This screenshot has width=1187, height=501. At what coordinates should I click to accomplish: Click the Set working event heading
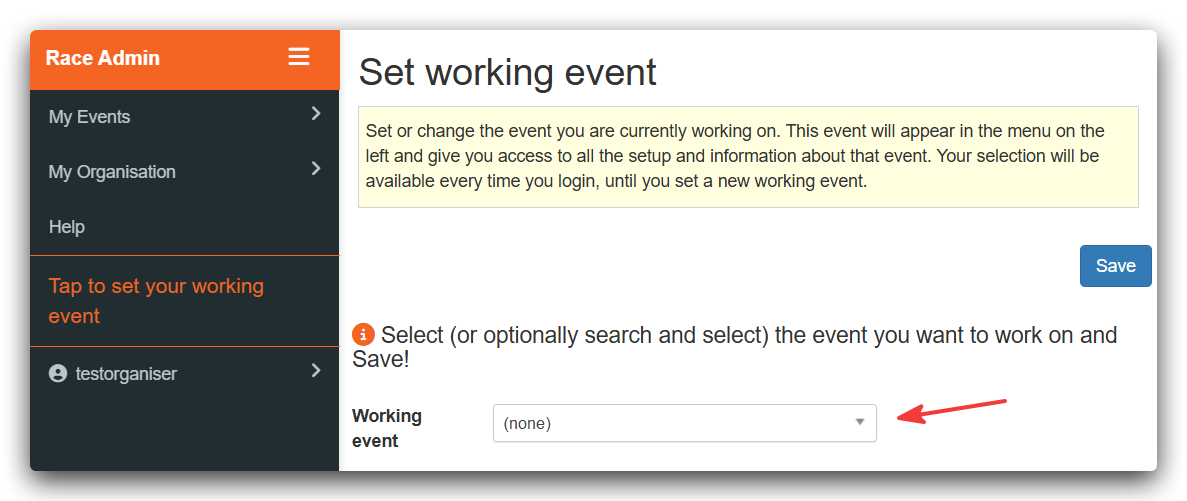point(507,73)
